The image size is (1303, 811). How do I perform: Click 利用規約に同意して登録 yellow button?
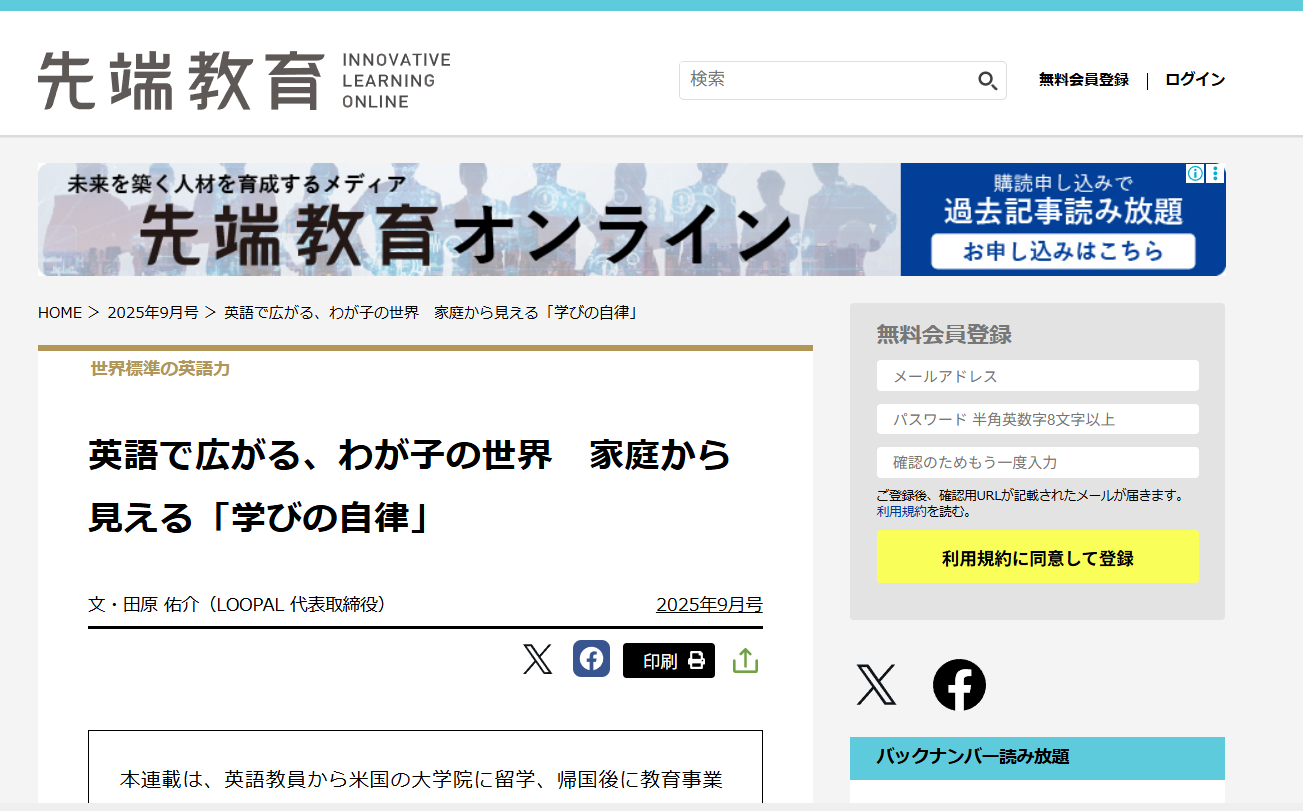click(x=1037, y=557)
